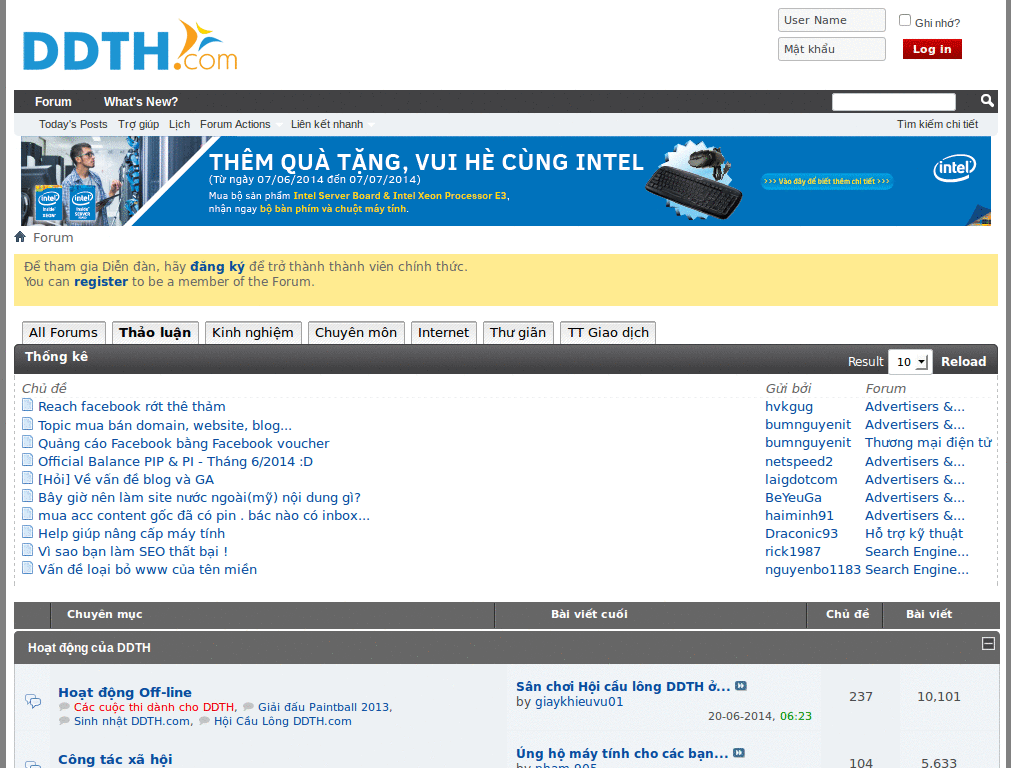Click document icon beside Bây giờ nên làm site
Image resolution: width=1024 pixels, height=768 pixels.
click(x=27, y=496)
